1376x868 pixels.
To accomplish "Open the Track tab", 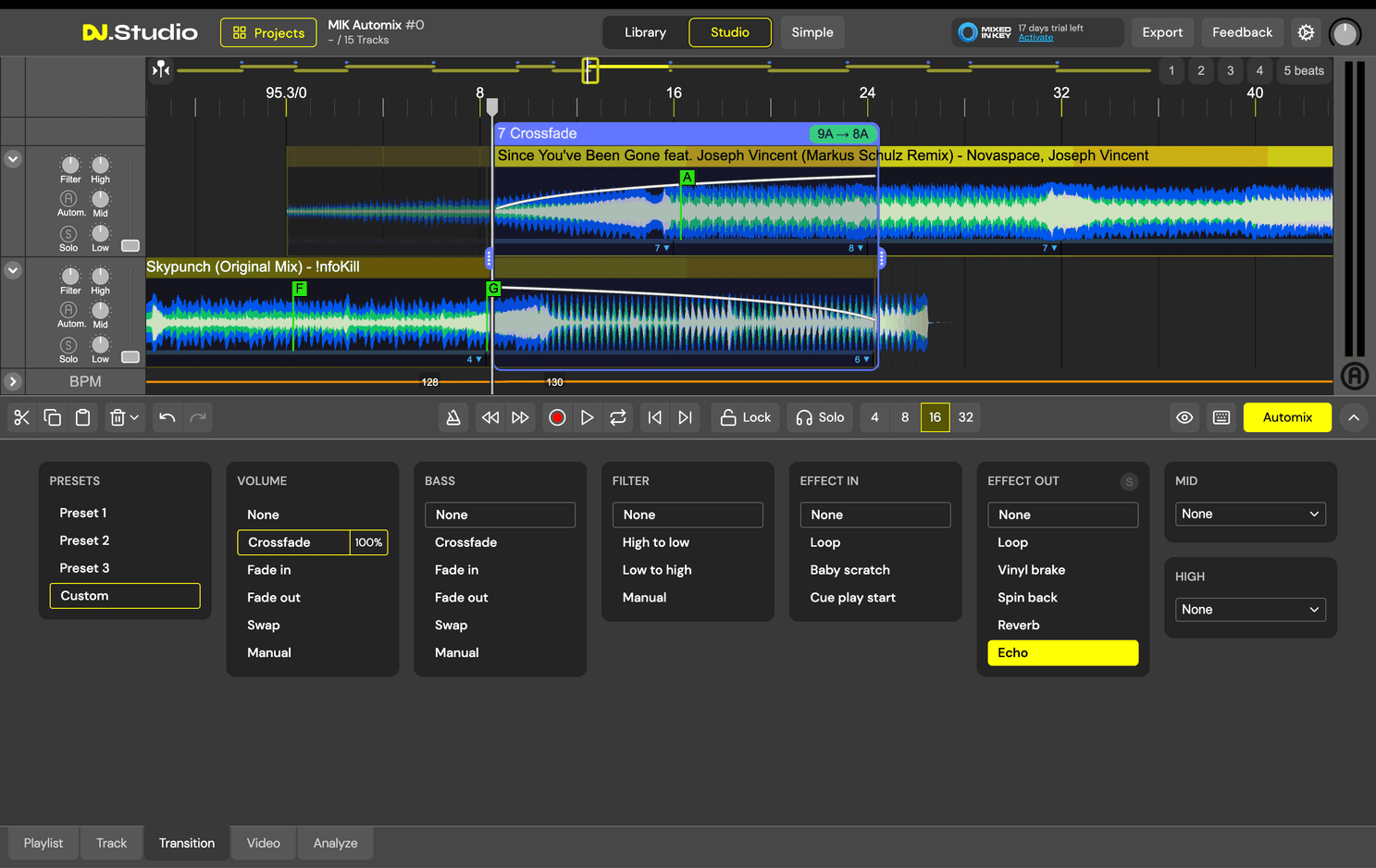I will [x=111, y=843].
